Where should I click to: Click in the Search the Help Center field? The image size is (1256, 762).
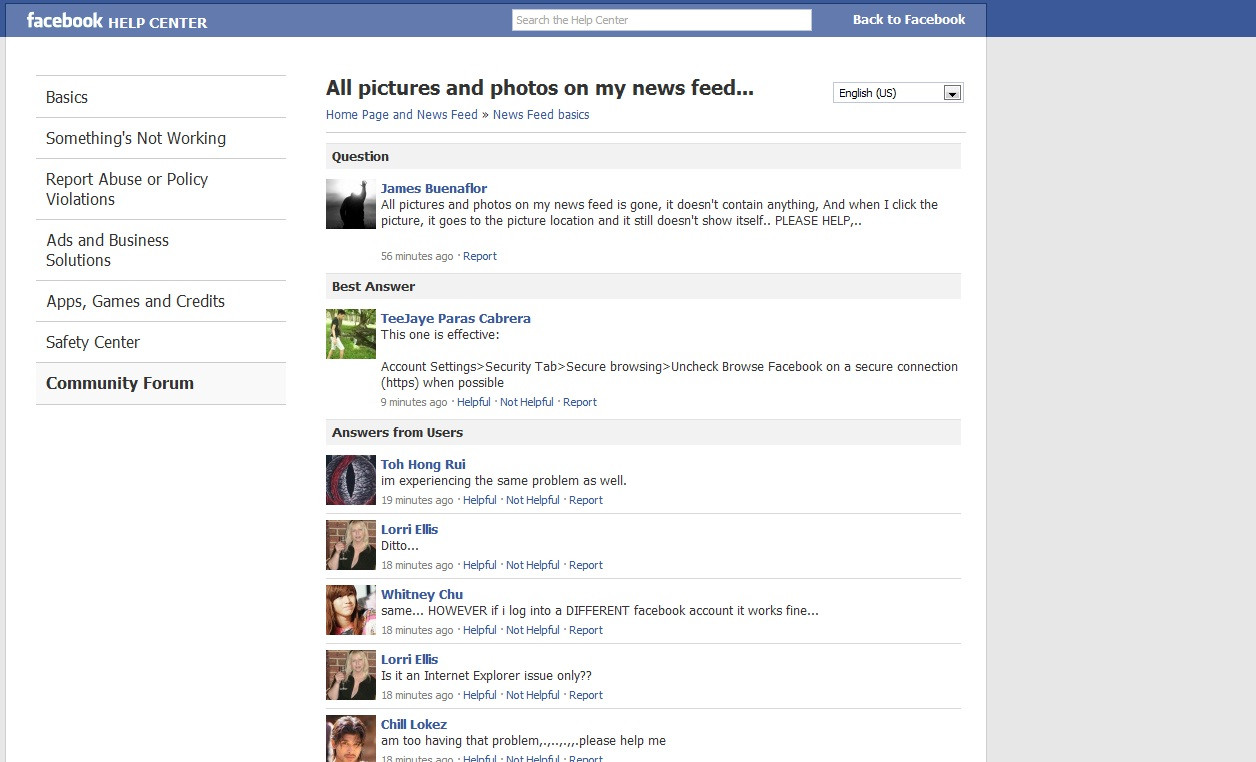[x=661, y=20]
